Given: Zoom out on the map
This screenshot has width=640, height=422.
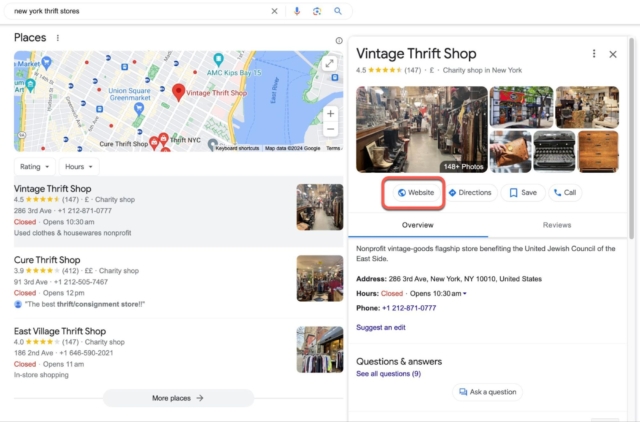Looking at the screenshot, I should tap(330, 130).
